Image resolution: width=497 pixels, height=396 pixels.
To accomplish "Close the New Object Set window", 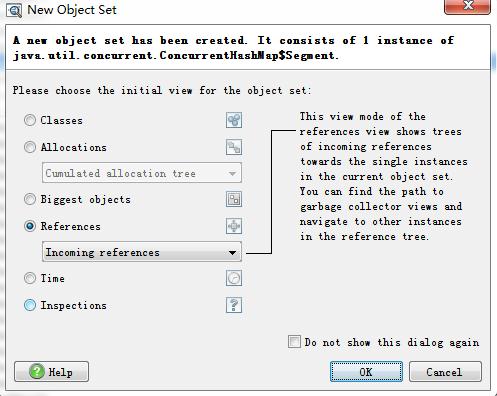I will (467, 6).
